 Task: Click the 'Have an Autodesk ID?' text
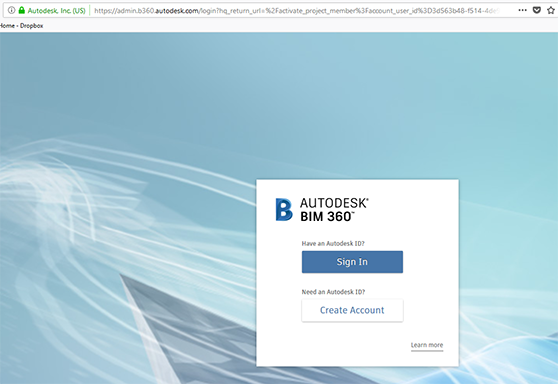tap(333, 243)
